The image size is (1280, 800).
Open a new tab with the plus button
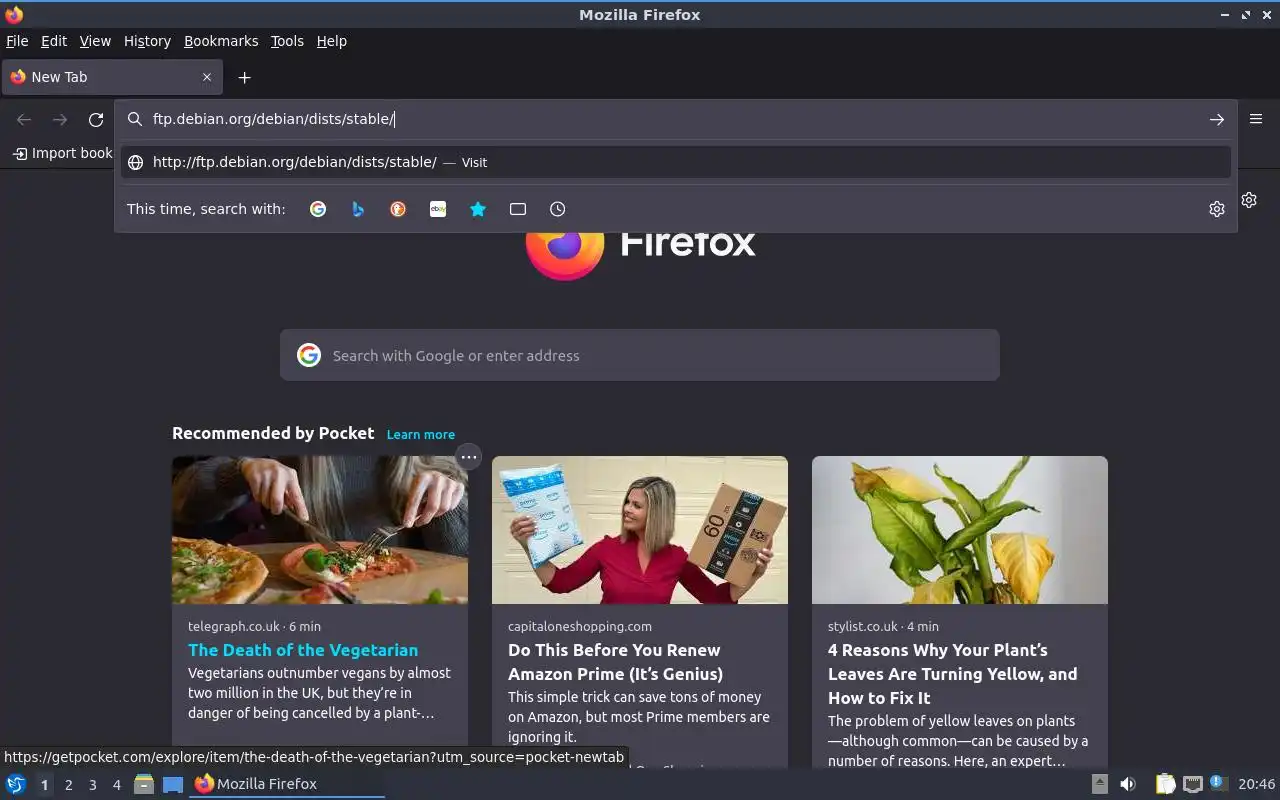(x=244, y=77)
